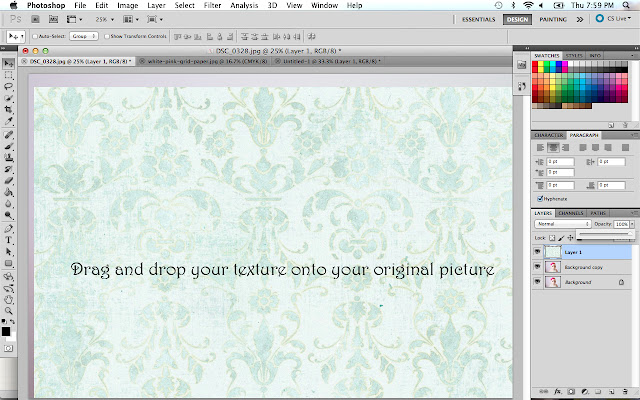Select the Clone Stamp tool
Screen dimensions: 640x400
point(8,158)
